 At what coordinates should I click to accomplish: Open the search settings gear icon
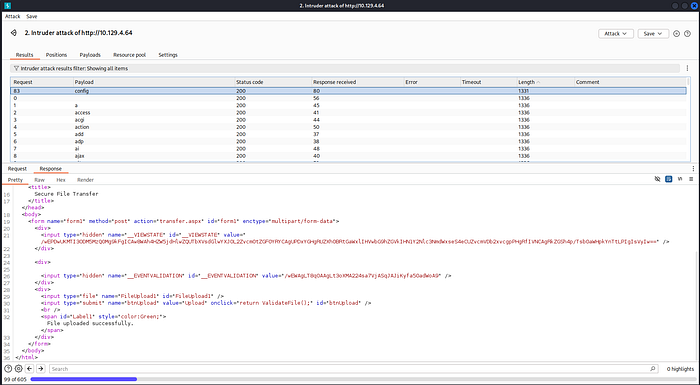point(18,368)
